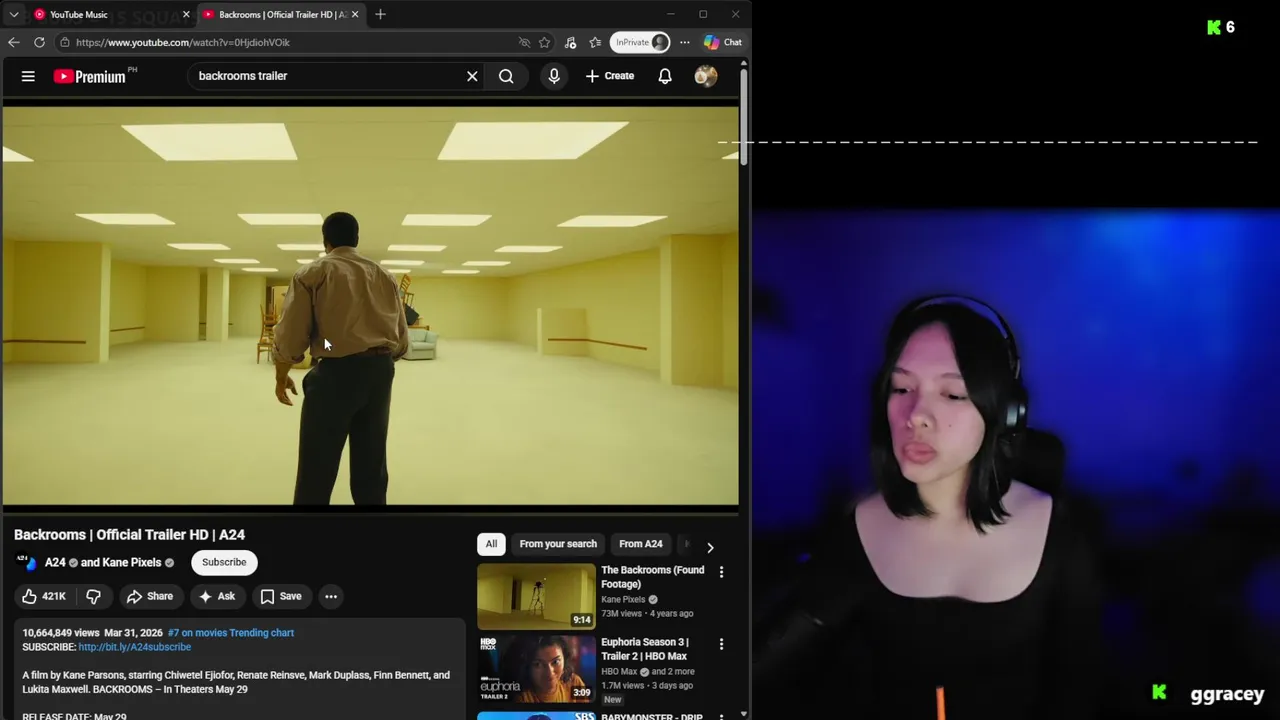Go back to previous page
The image size is (1280, 720).
[x=13, y=42]
